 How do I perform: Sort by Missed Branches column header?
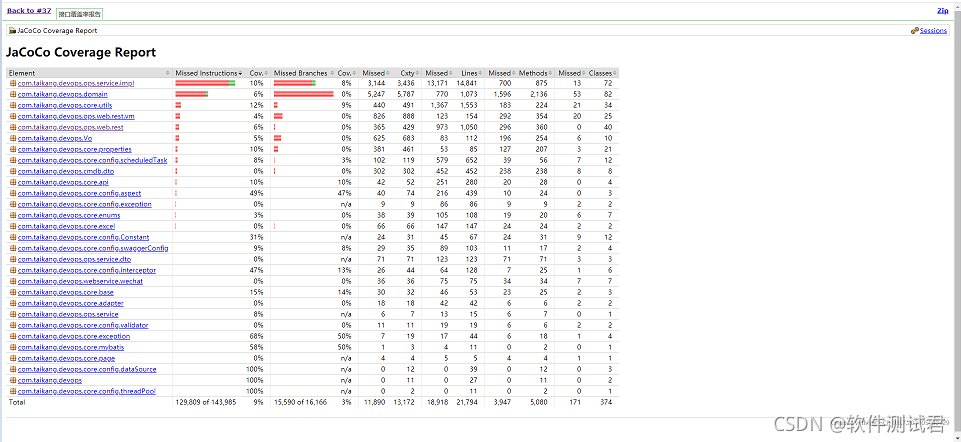pos(303,73)
